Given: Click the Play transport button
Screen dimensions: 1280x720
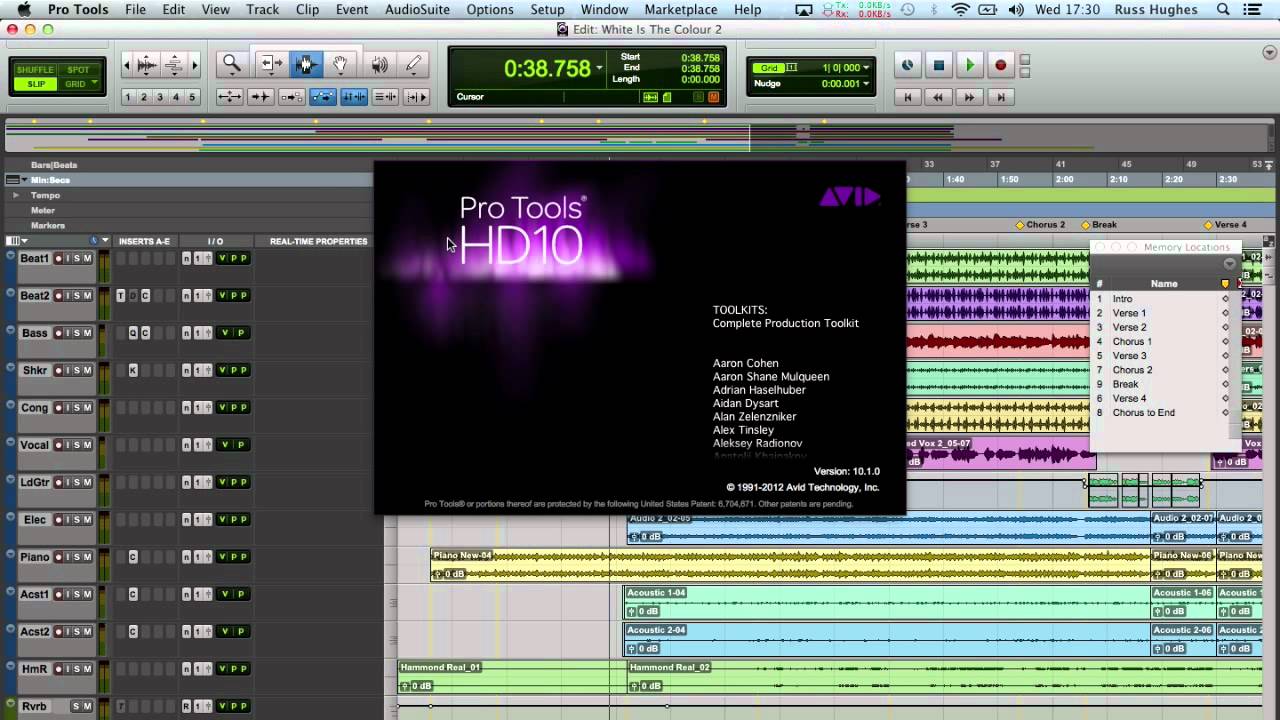Looking at the screenshot, I should [x=969, y=65].
